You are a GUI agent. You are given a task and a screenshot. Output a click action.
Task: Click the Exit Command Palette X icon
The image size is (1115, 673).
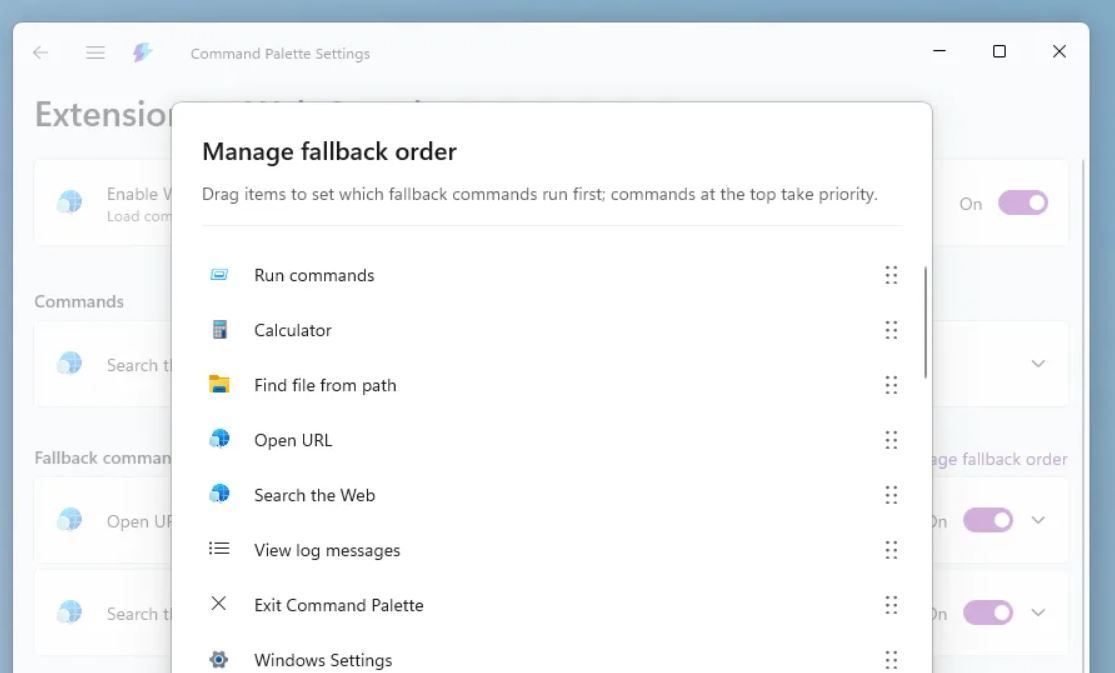219,604
